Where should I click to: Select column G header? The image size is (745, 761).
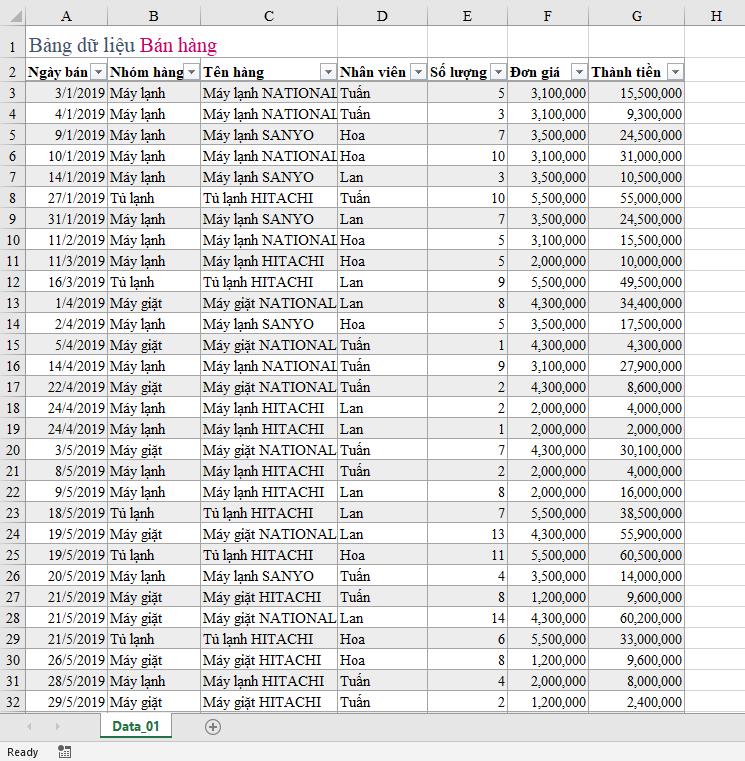637,17
